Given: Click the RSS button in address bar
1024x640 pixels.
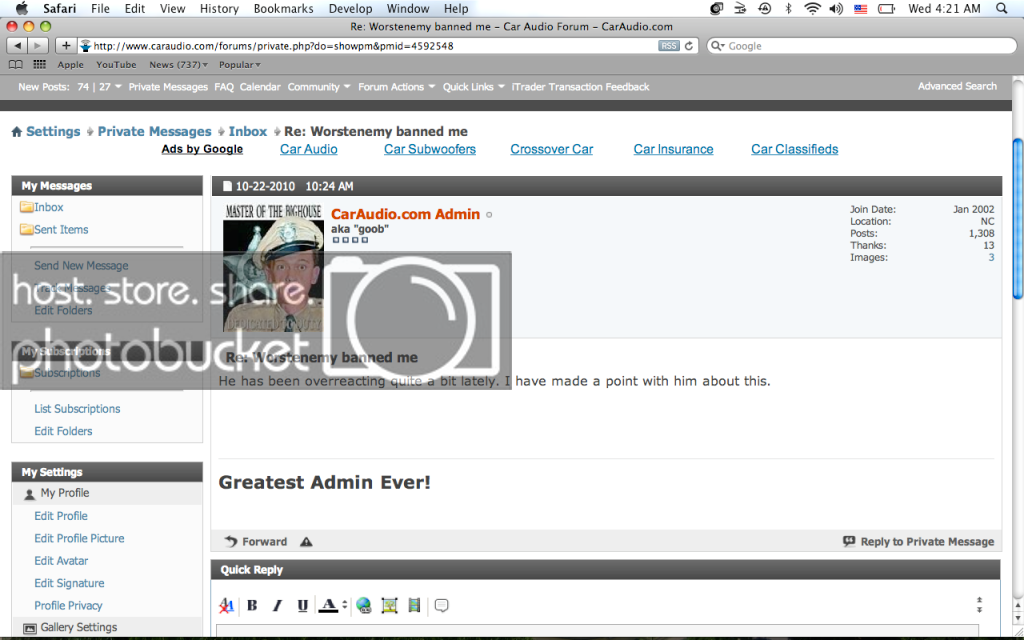Looking at the screenshot, I should [669, 46].
